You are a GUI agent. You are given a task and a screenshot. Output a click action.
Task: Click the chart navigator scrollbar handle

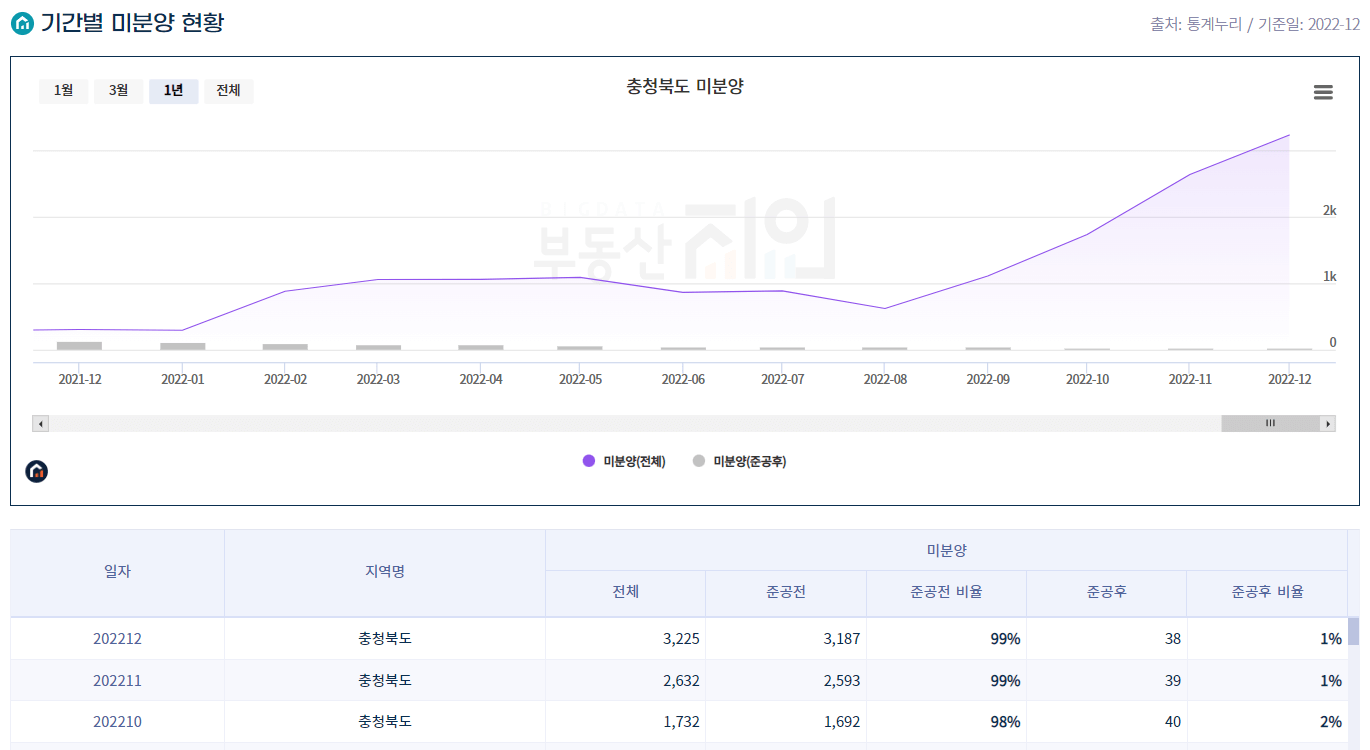click(x=1270, y=424)
